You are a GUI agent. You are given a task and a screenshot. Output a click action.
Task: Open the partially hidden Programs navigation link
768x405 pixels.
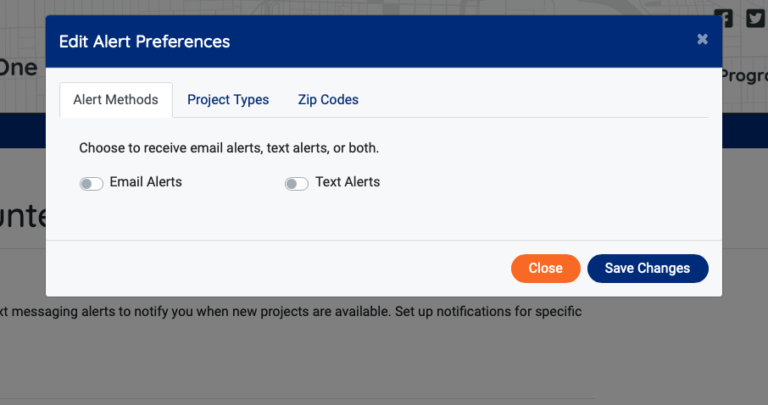point(744,75)
